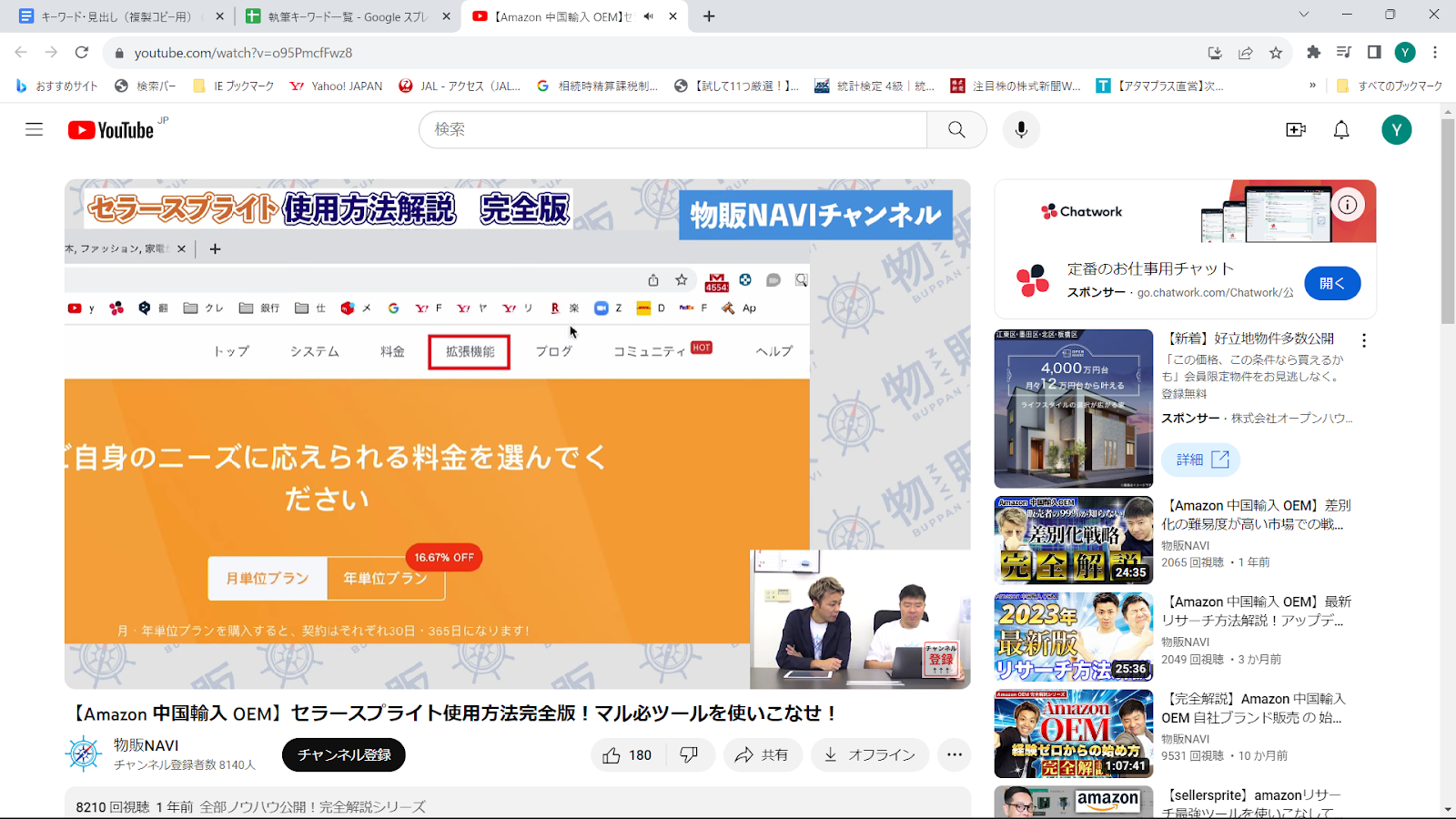Open the YouTube account avatar menu
This screenshot has width=1456, height=819.
tap(1397, 129)
